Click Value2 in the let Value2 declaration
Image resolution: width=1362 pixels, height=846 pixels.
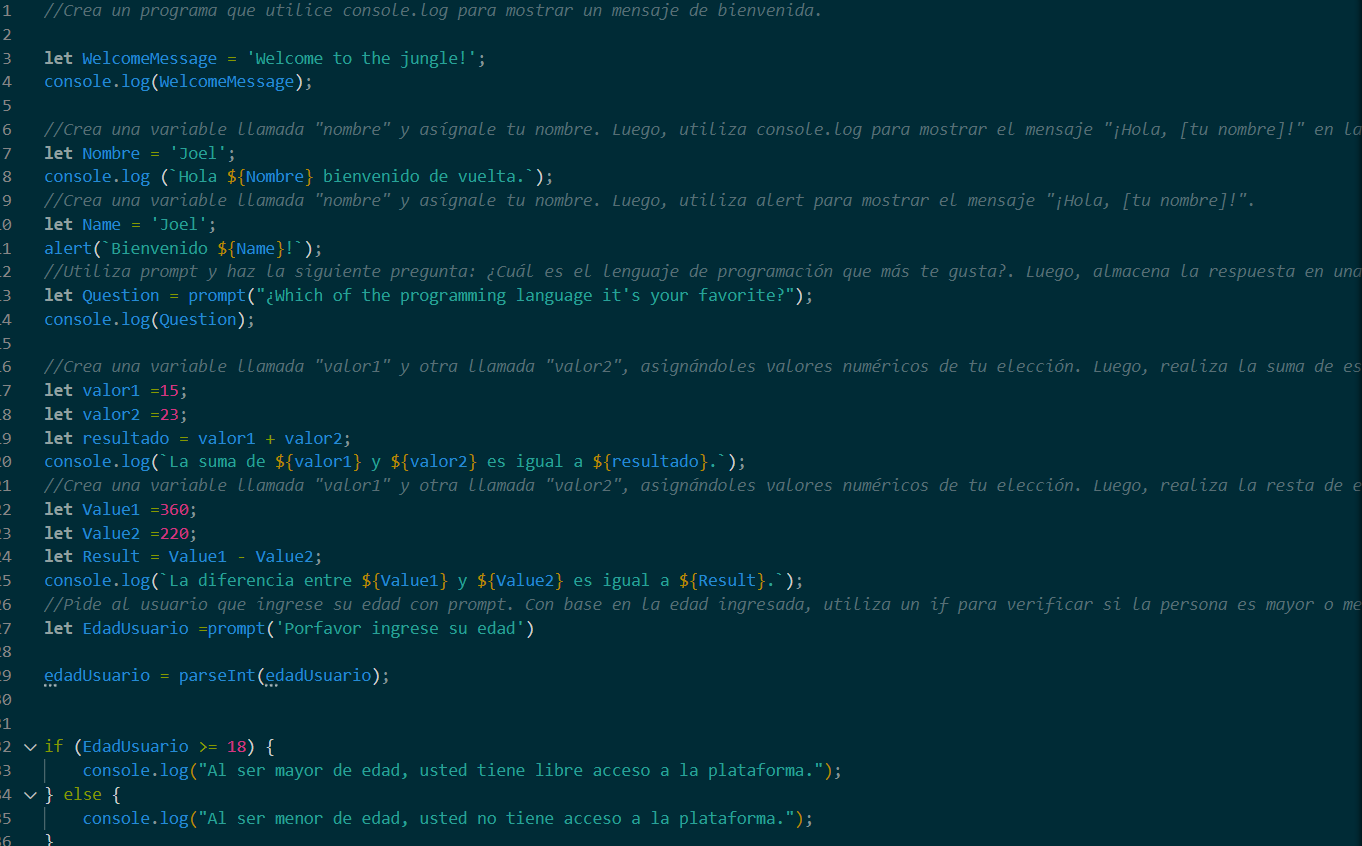click(111, 533)
